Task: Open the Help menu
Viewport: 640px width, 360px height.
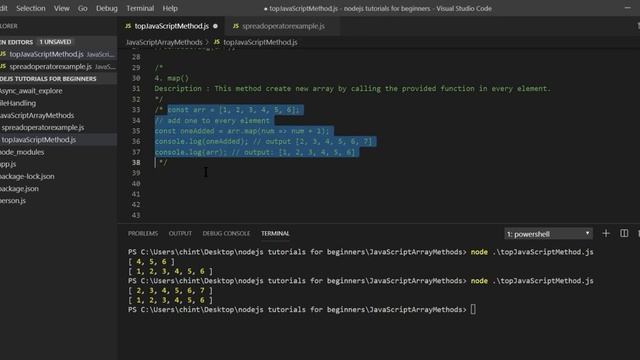Action: pyautogui.click(x=170, y=8)
